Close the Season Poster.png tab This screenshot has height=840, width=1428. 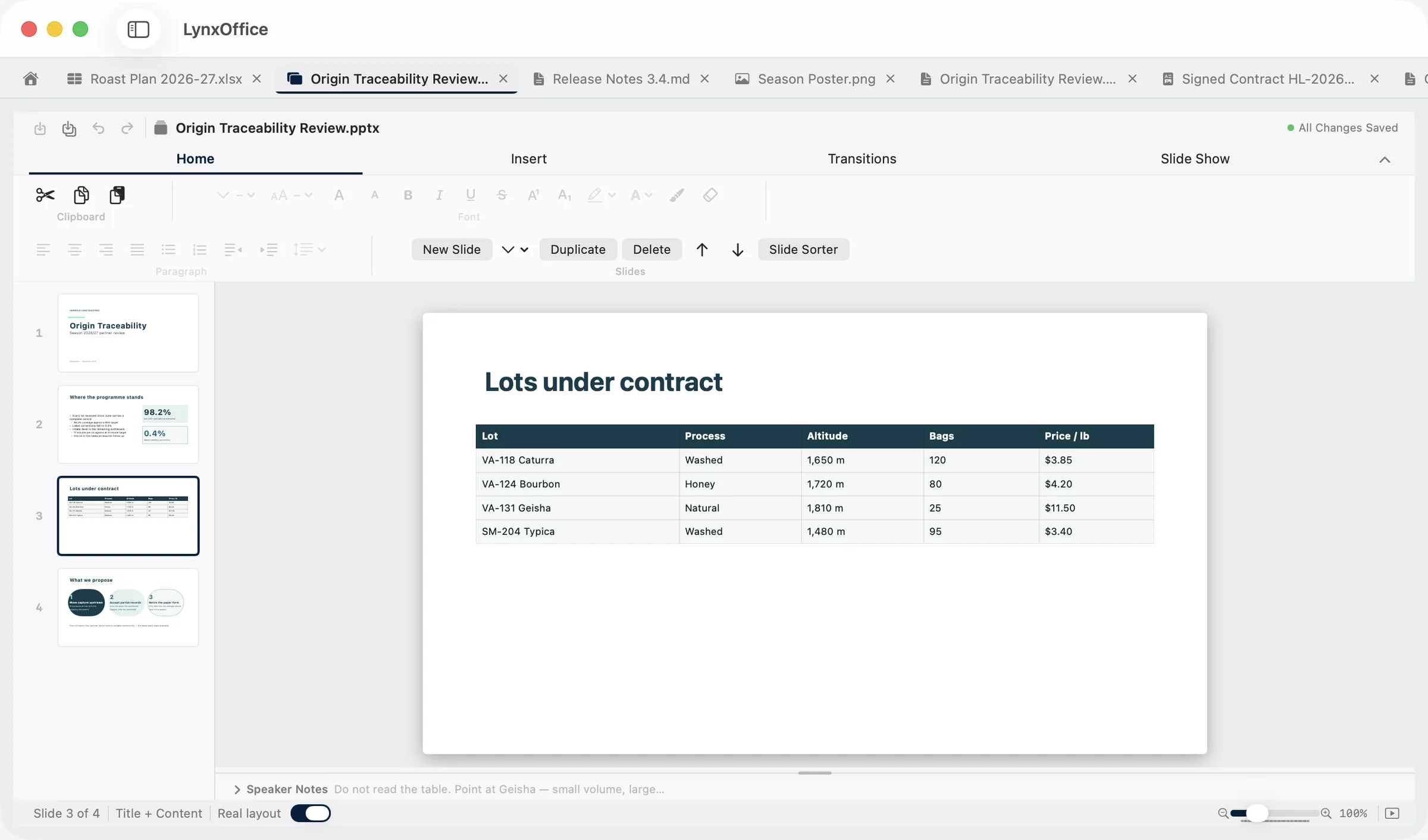pos(891,79)
